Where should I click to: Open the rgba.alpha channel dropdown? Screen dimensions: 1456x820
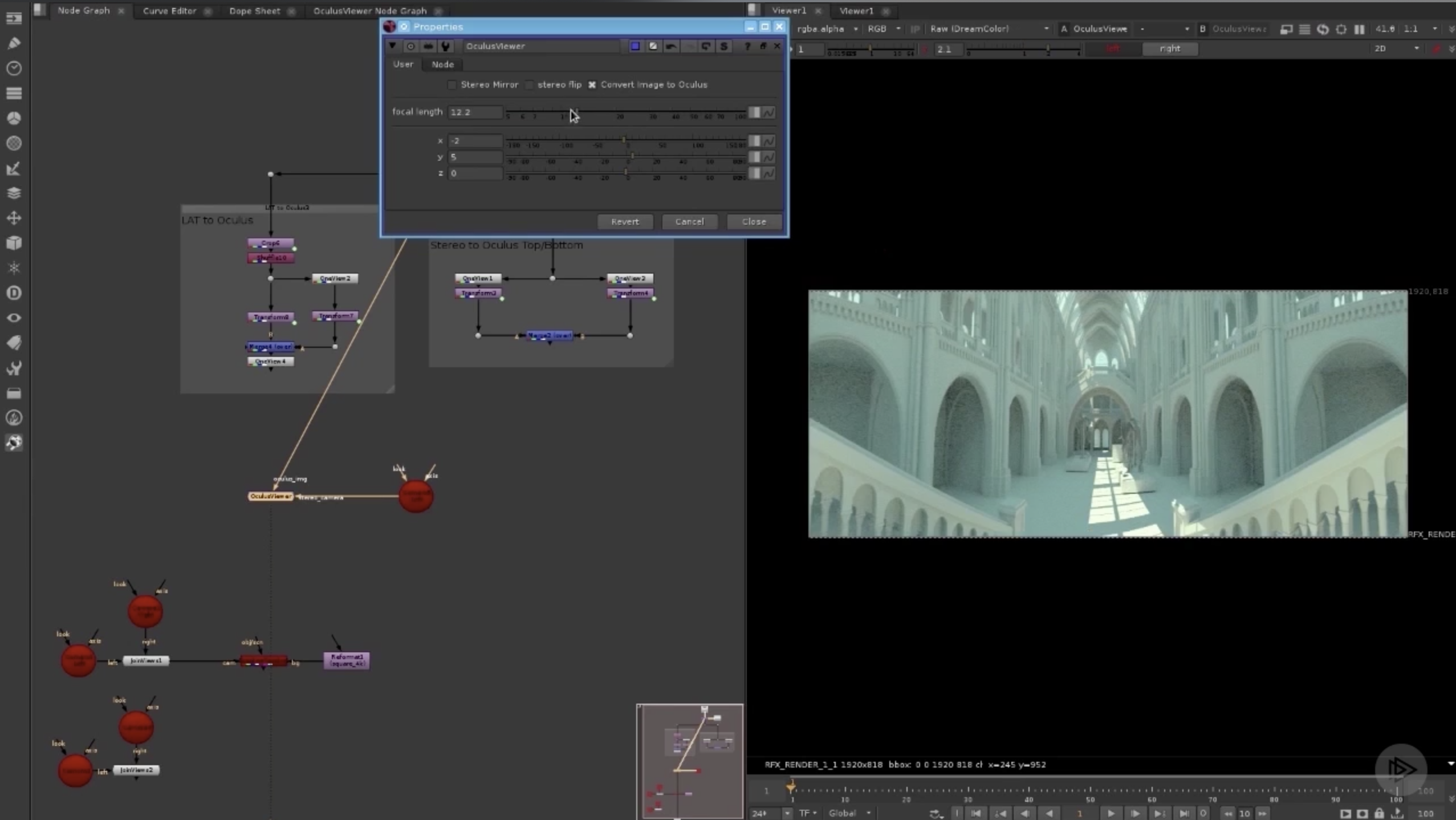click(827, 29)
